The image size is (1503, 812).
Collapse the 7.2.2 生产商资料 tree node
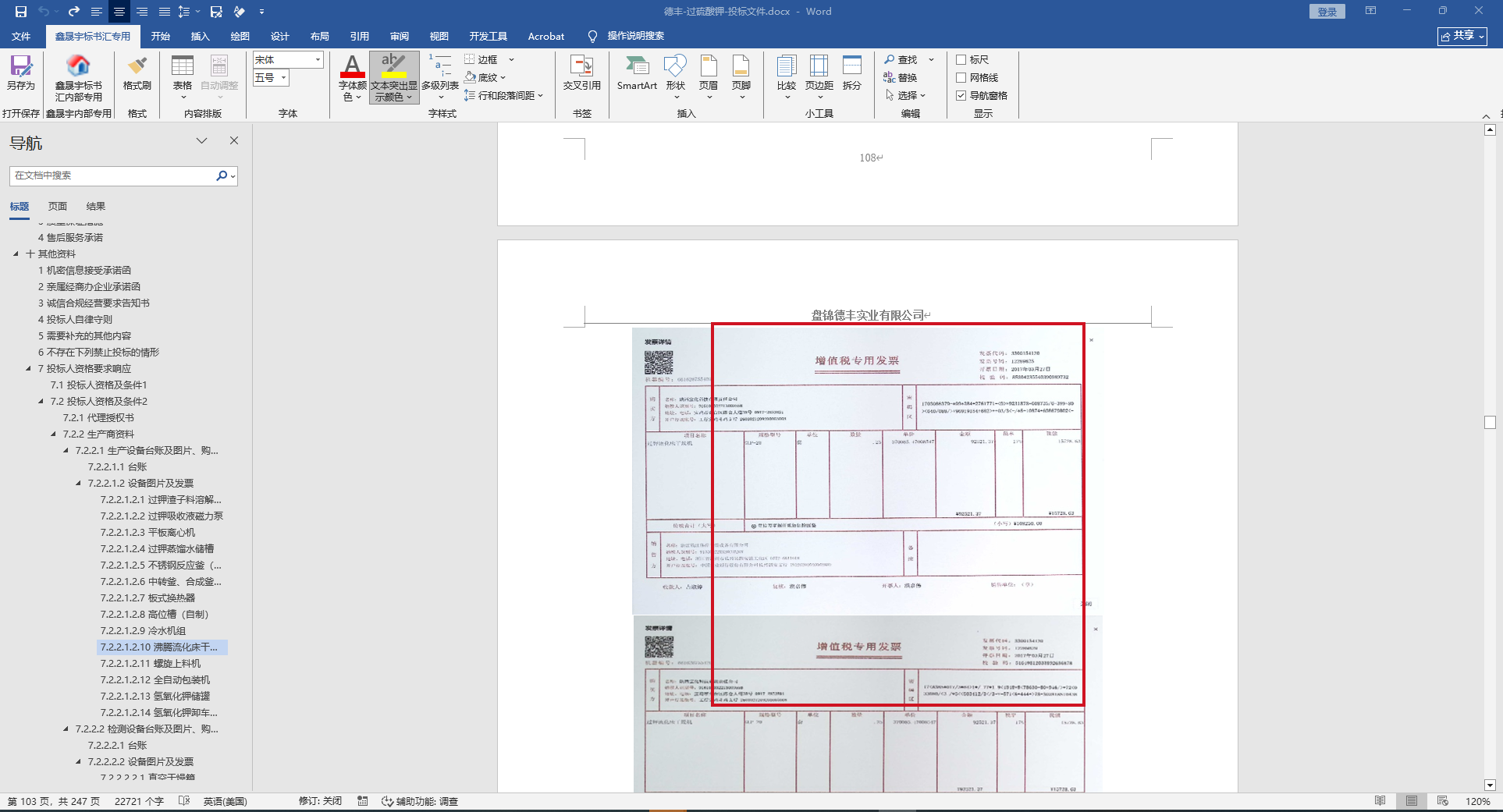(54, 434)
